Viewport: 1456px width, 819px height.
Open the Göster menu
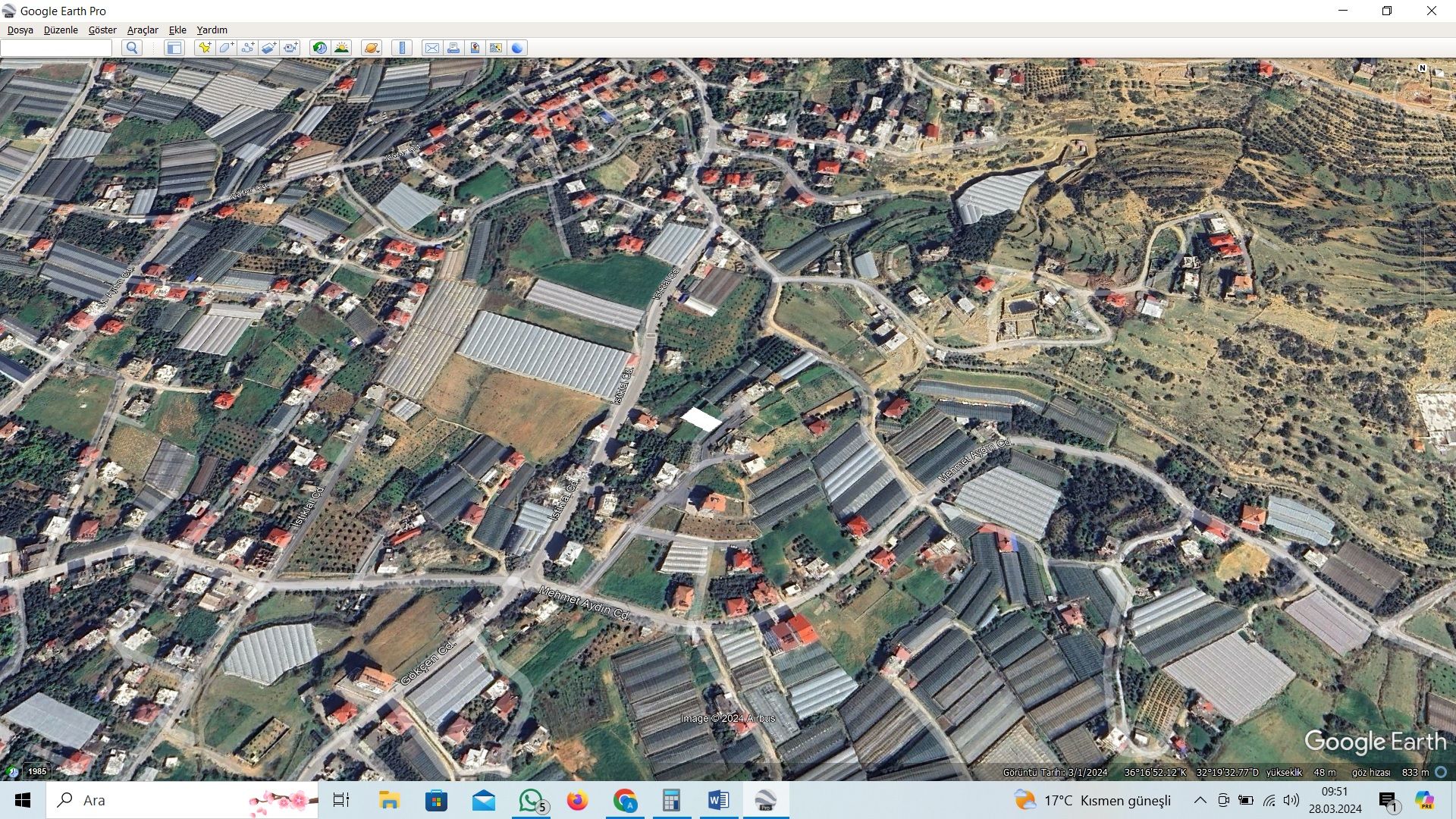(102, 30)
